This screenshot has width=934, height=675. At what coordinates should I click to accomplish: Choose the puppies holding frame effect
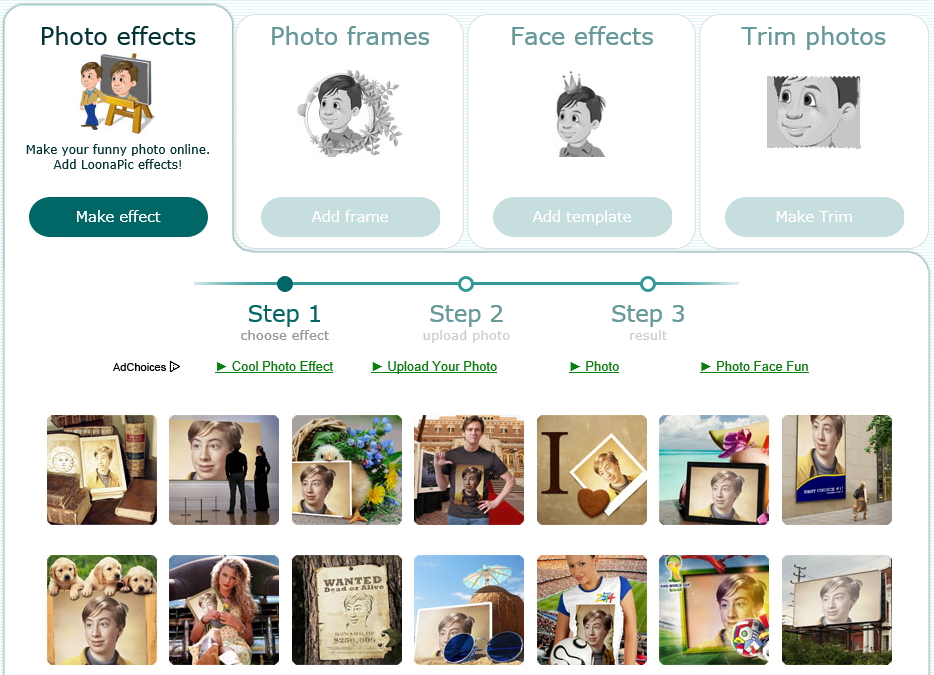pos(102,610)
